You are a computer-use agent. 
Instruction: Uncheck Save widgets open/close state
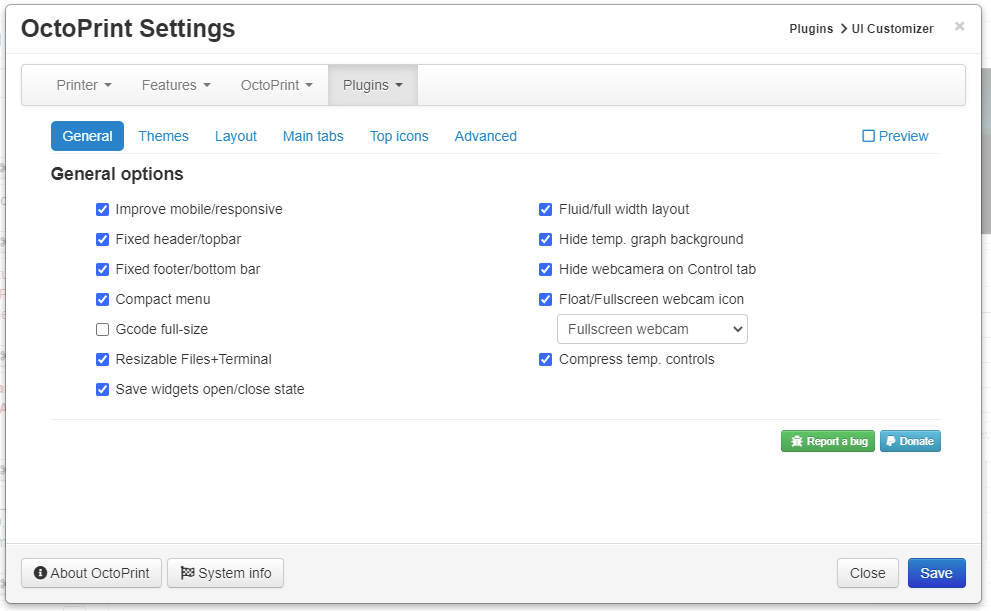point(102,389)
